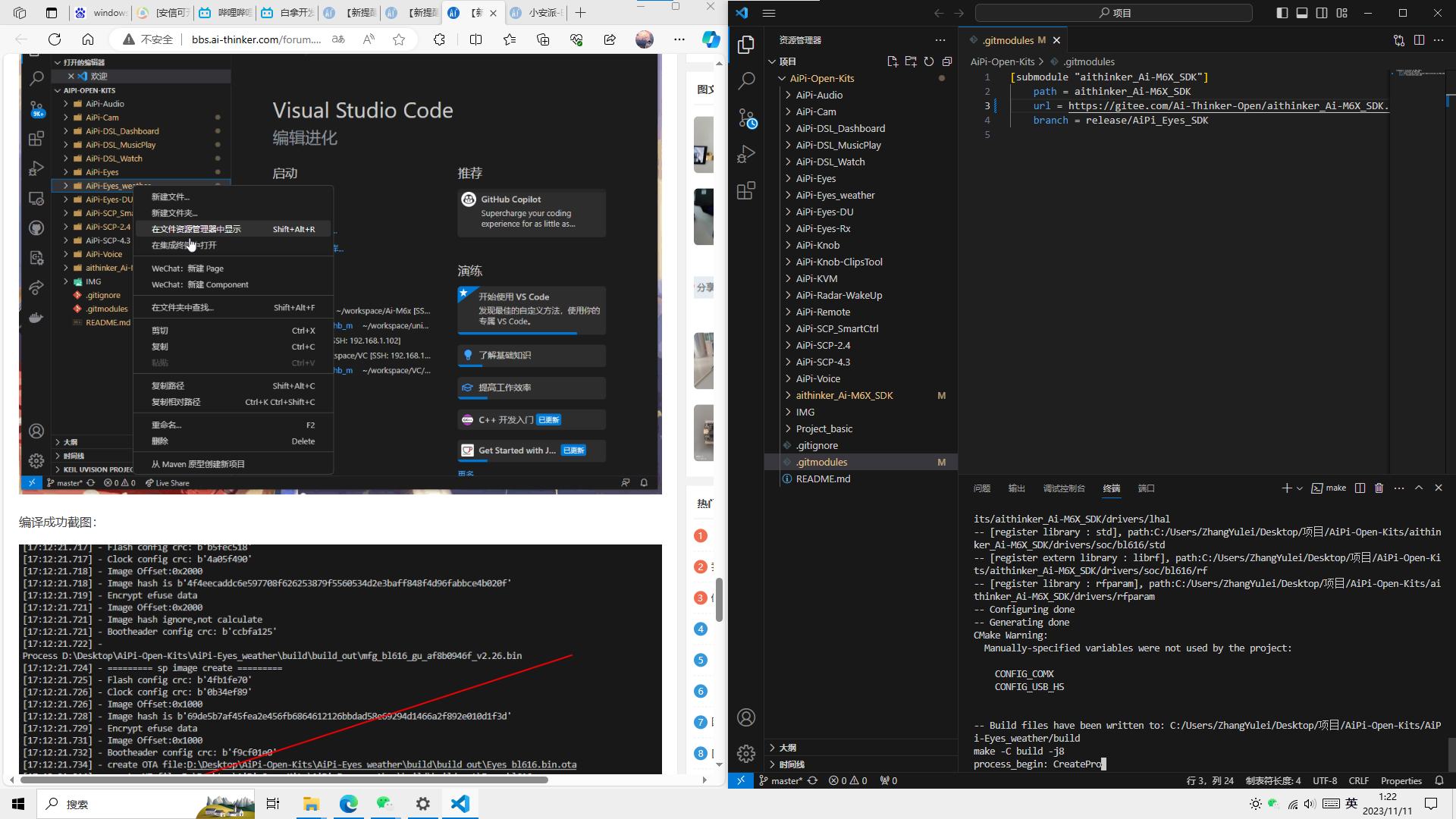Toggle file explorer panel collapse
Image resolution: width=1456 pixels, height=819 pixels.
943,62
